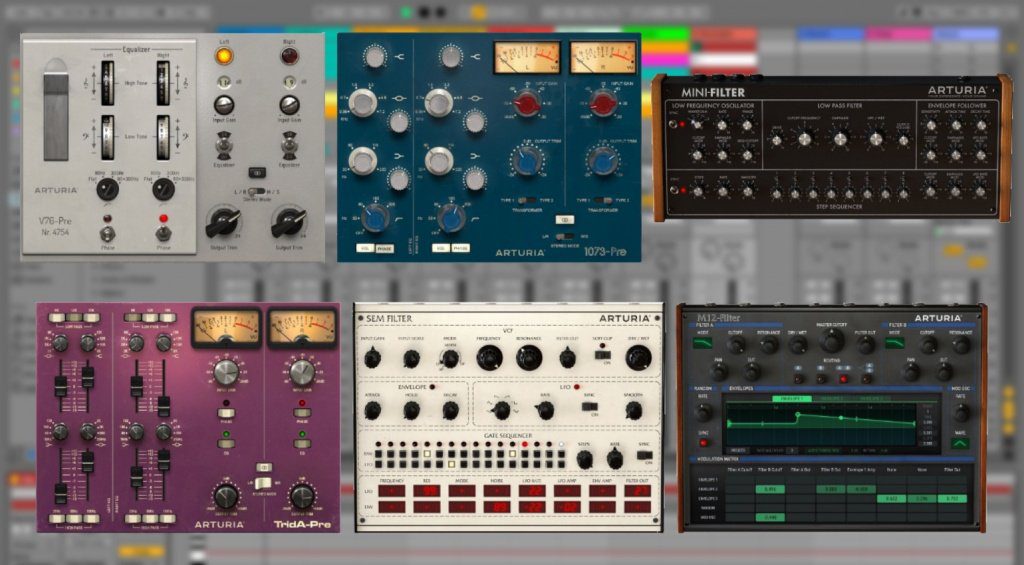Click the right channel PHASE button on 1073-Pre
This screenshot has width=1024, height=565.
(x=460, y=248)
